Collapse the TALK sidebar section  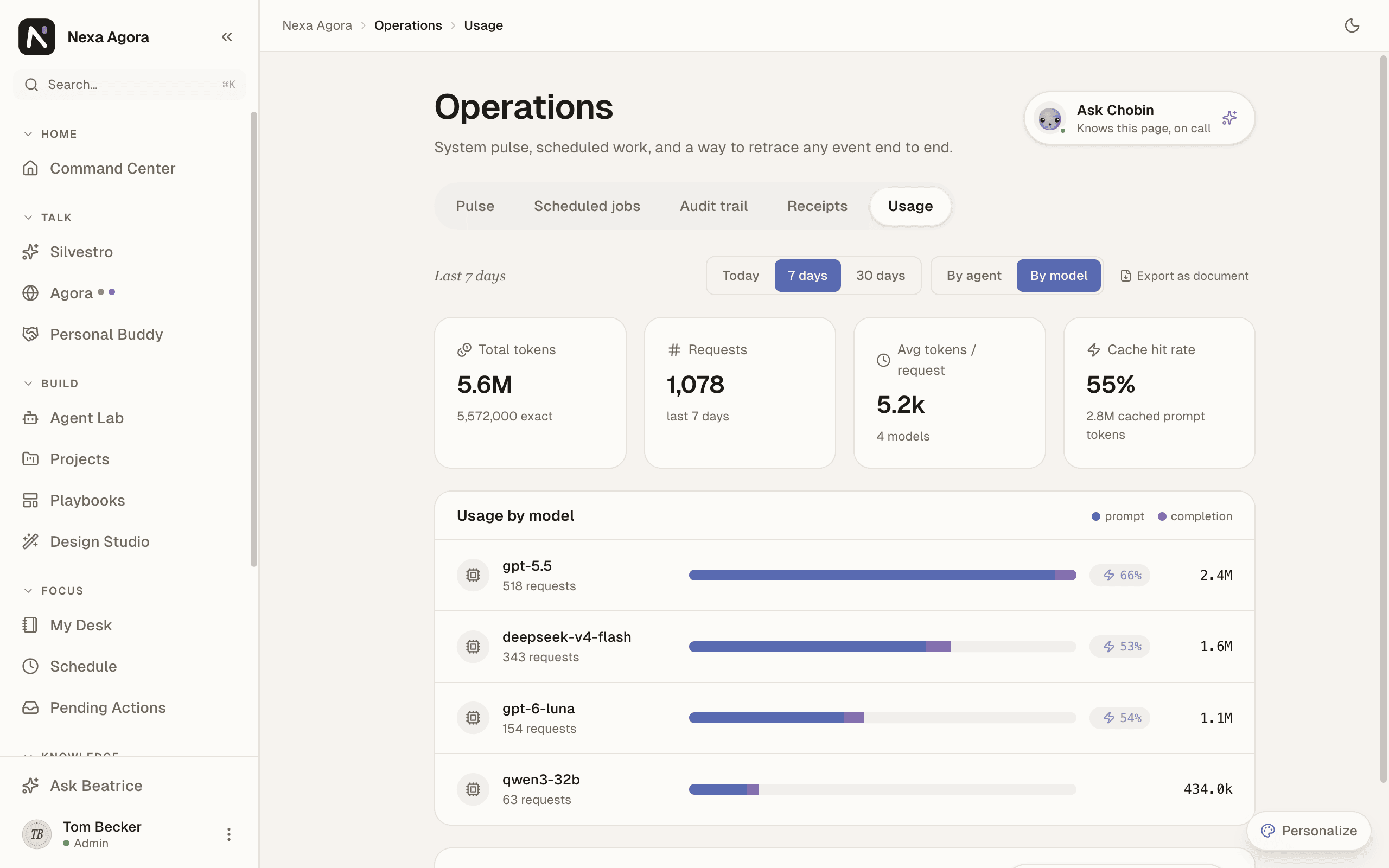pyautogui.click(x=48, y=218)
